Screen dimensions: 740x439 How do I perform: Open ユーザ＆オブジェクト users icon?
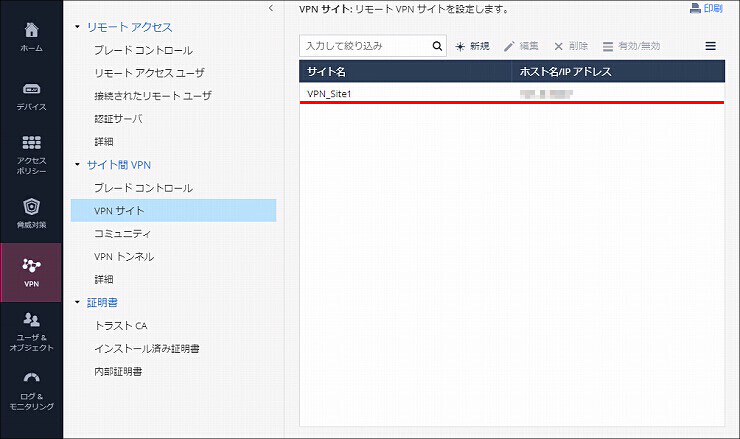point(31,320)
